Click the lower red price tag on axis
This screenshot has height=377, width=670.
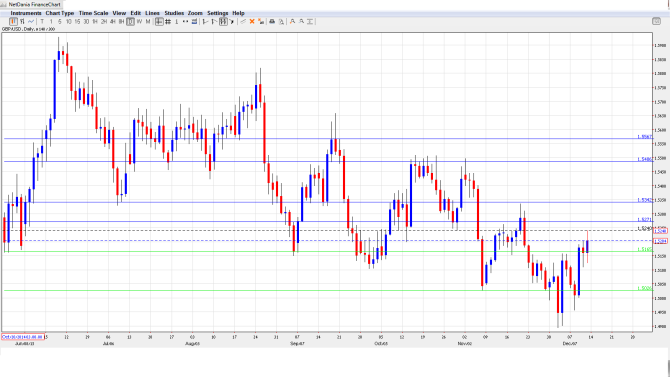(661, 241)
